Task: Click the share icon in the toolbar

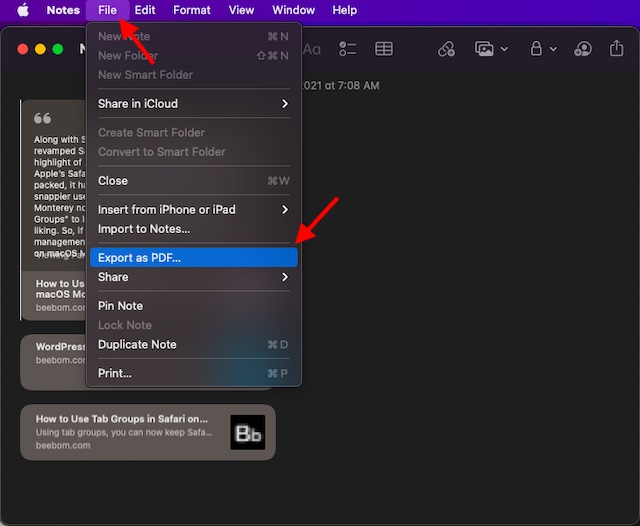Action: (616, 48)
